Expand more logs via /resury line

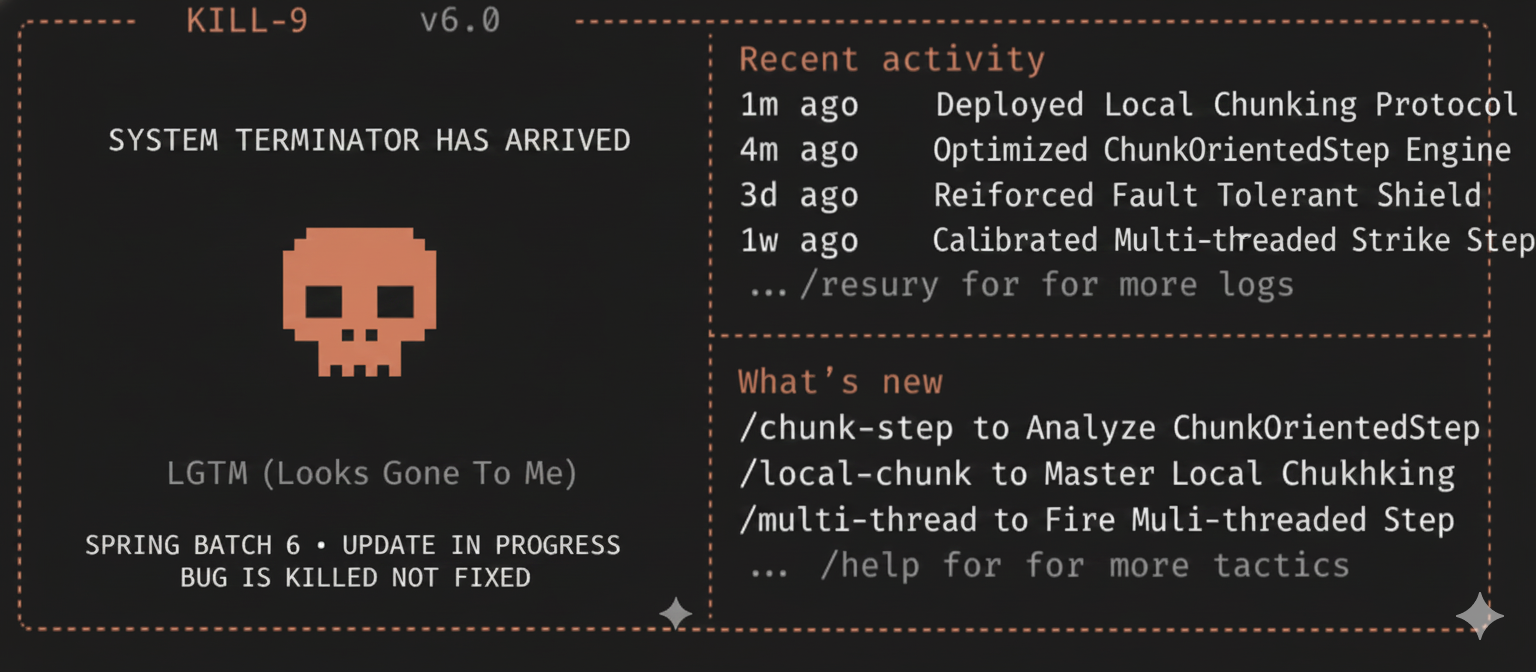(1022, 286)
